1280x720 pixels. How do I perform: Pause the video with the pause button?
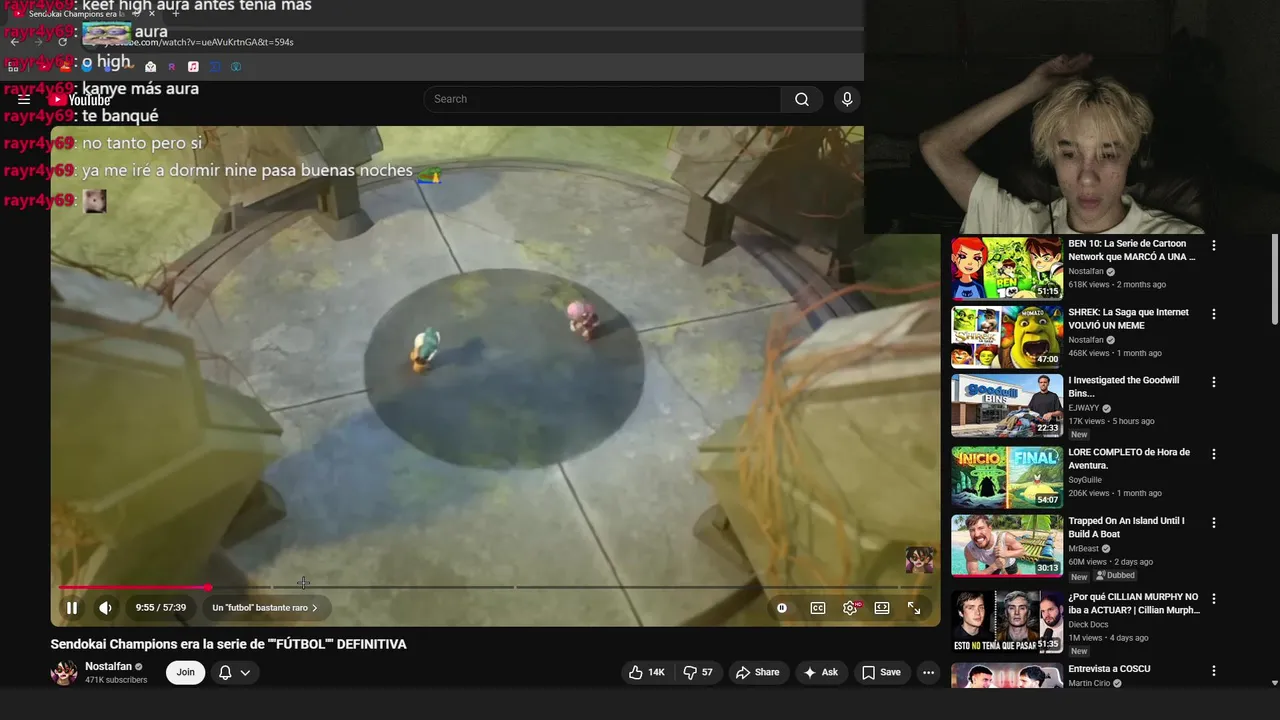pyautogui.click(x=72, y=608)
